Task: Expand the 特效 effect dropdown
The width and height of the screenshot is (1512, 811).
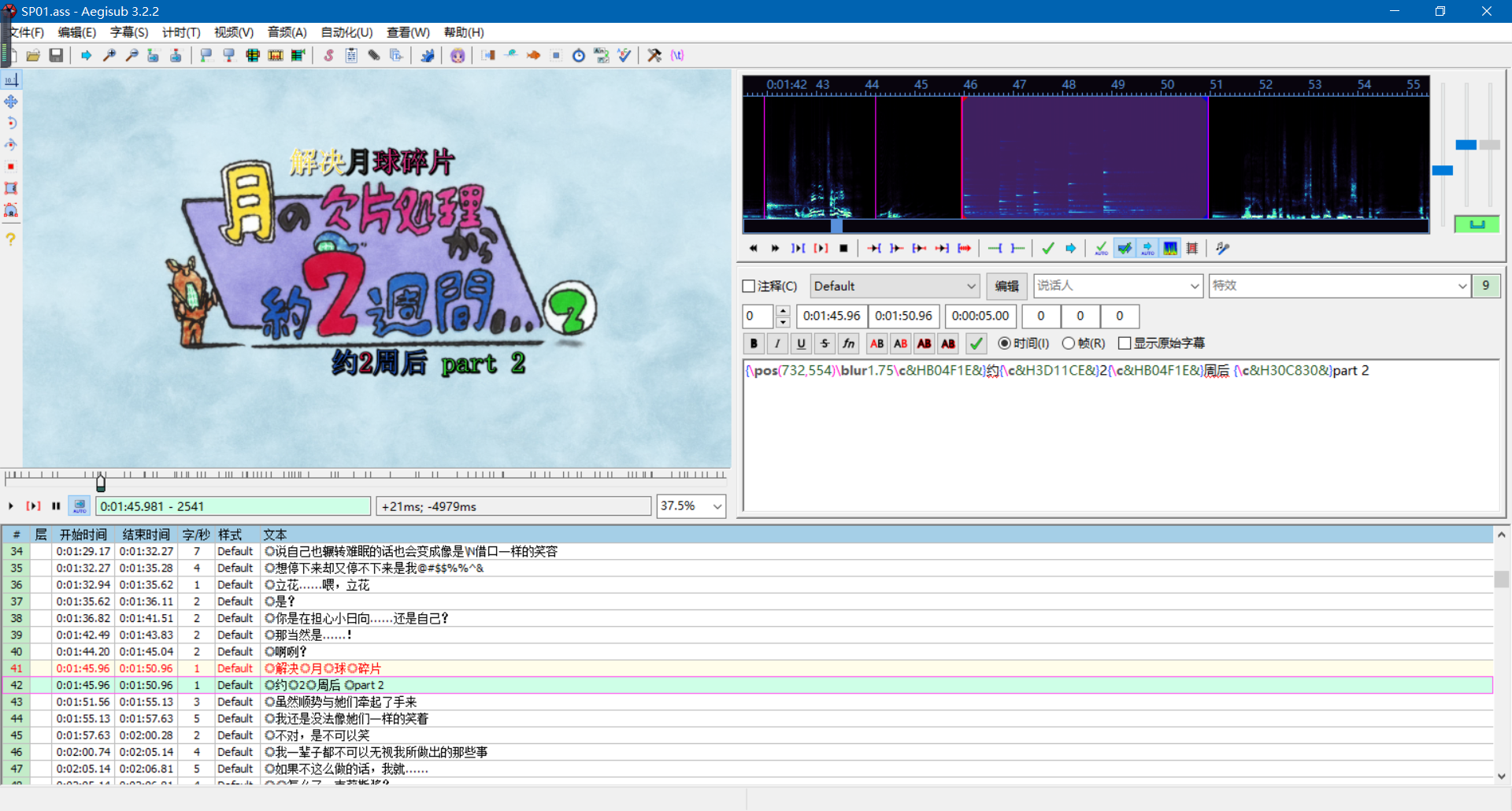Action: pos(1462,286)
